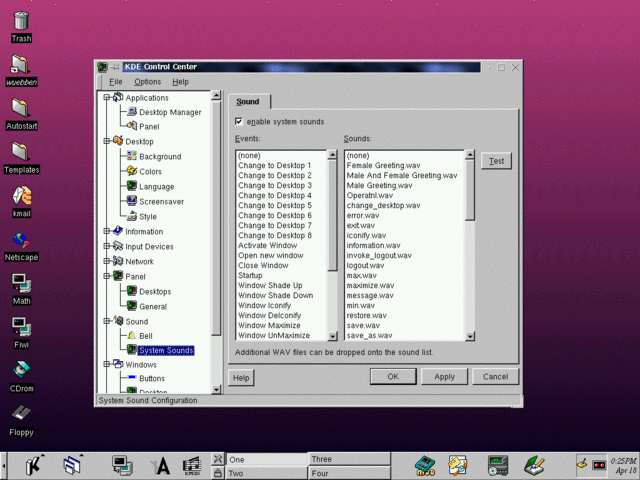Click the XMIDI music icon in the panel
The image size is (640, 480).
tap(192, 466)
